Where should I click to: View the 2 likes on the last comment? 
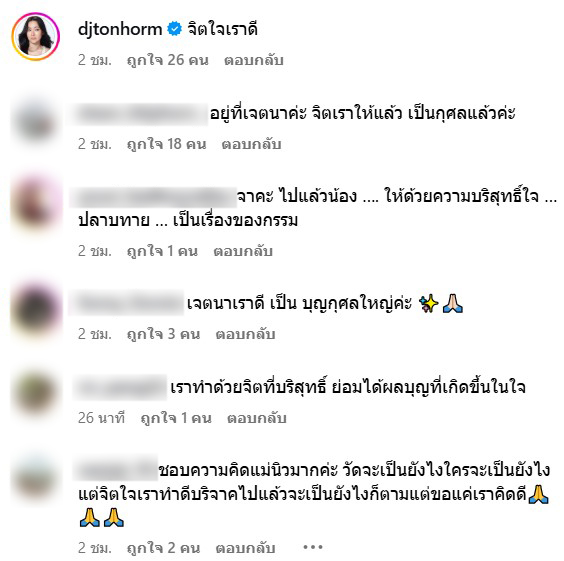pyautogui.click(x=163, y=548)
